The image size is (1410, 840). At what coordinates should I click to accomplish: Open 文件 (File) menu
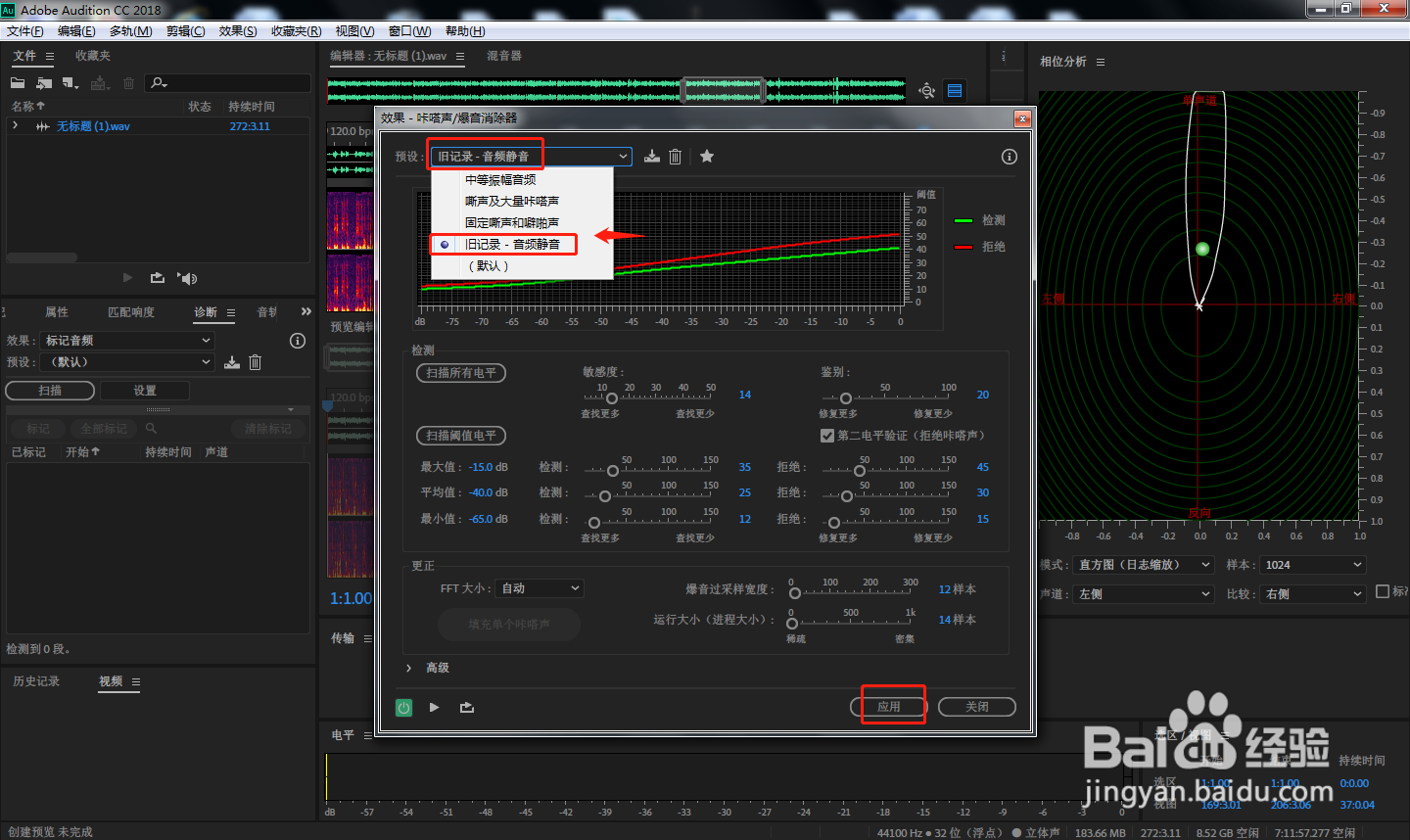point(24,31)
